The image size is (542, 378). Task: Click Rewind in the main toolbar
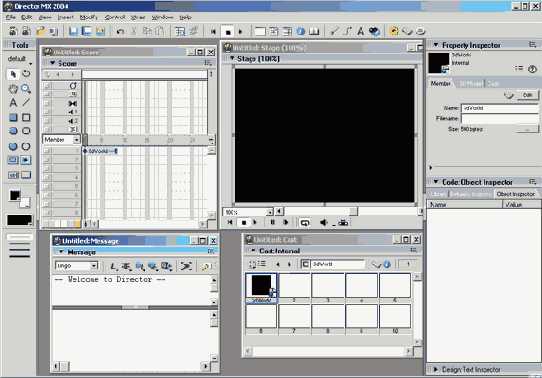[x=213, y=32]
